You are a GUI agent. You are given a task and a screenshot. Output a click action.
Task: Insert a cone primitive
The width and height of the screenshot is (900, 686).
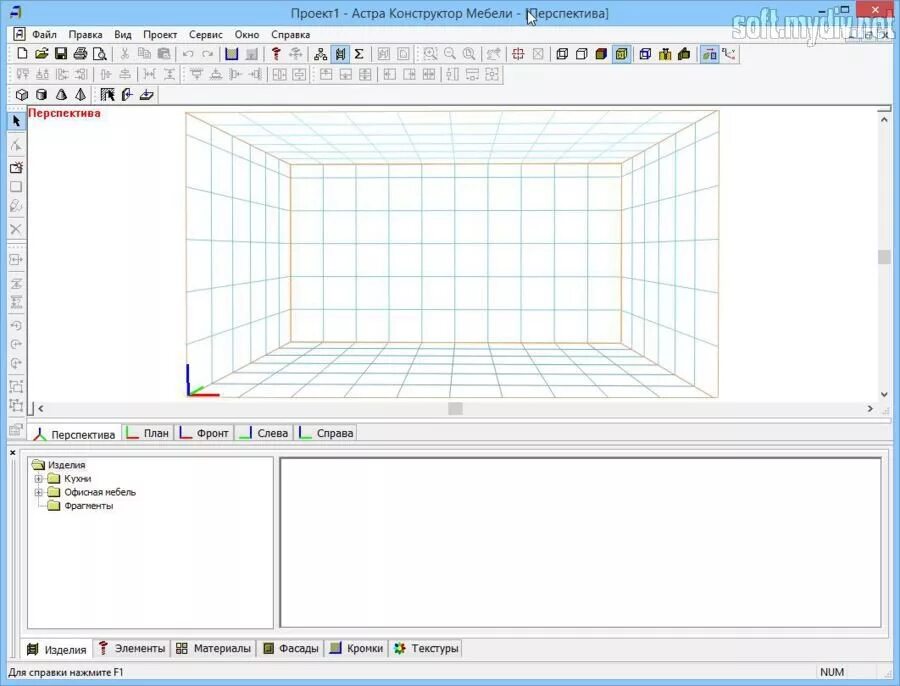[x=61, y=95]
